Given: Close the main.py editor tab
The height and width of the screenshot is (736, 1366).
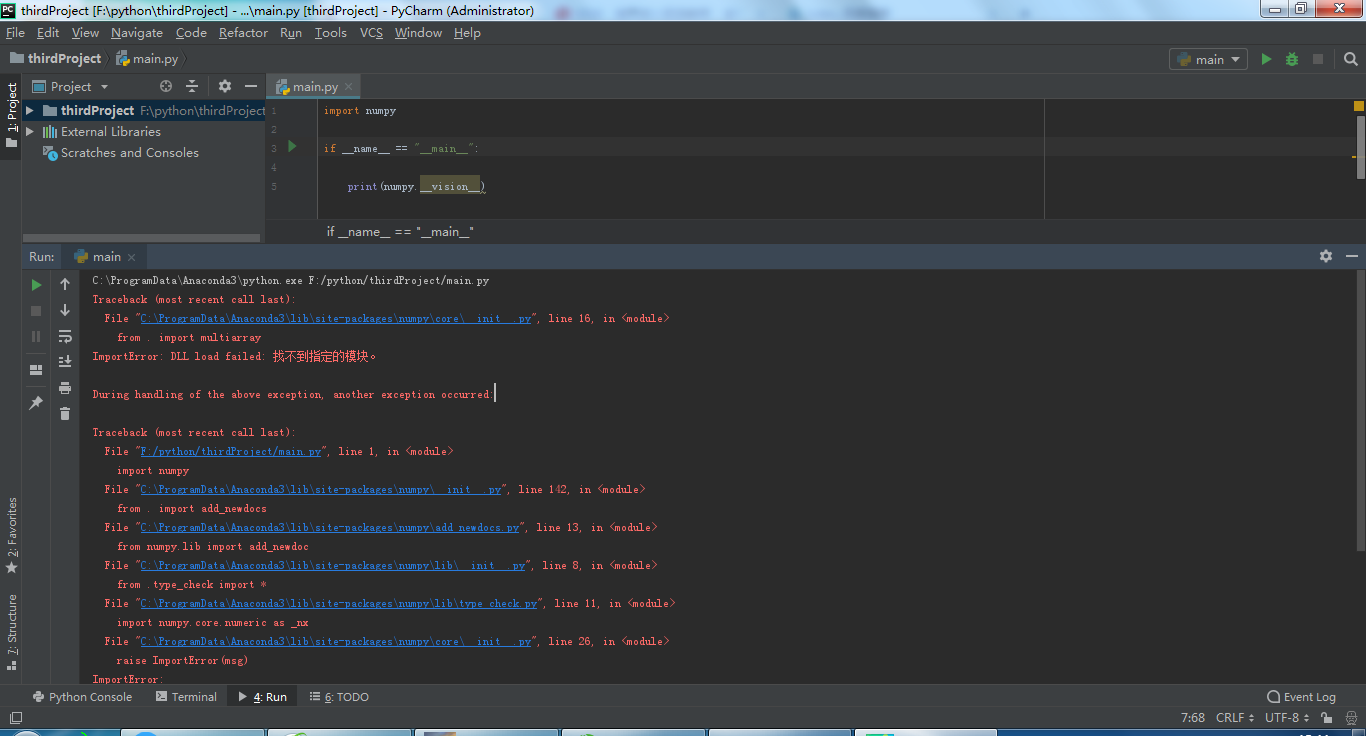Looking at the screenshot, I should pos(348,87).
